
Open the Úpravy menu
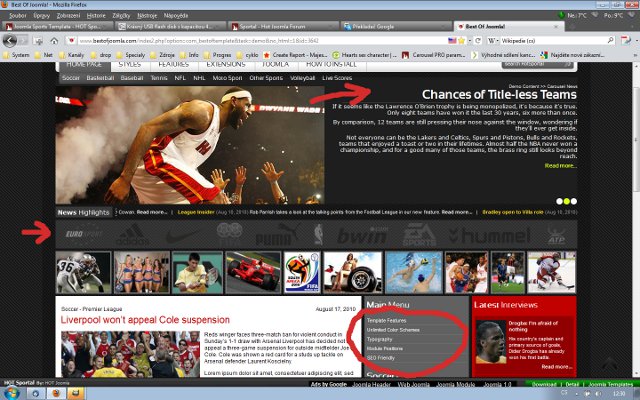tap(42, 16)
